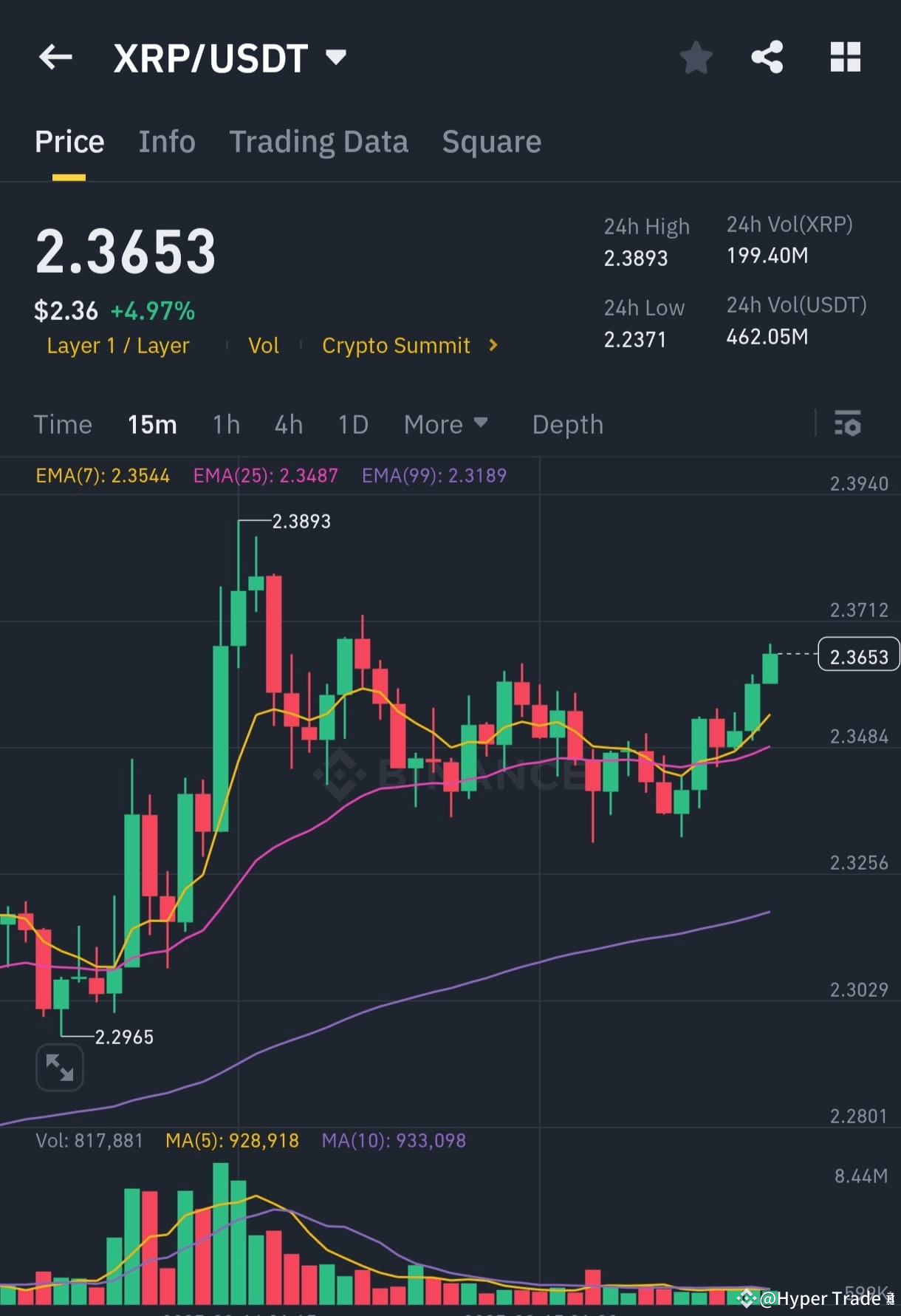This screenshot has height=1316, width=901.
Task: Switch to the Trading Data tab
Action: 319,141
